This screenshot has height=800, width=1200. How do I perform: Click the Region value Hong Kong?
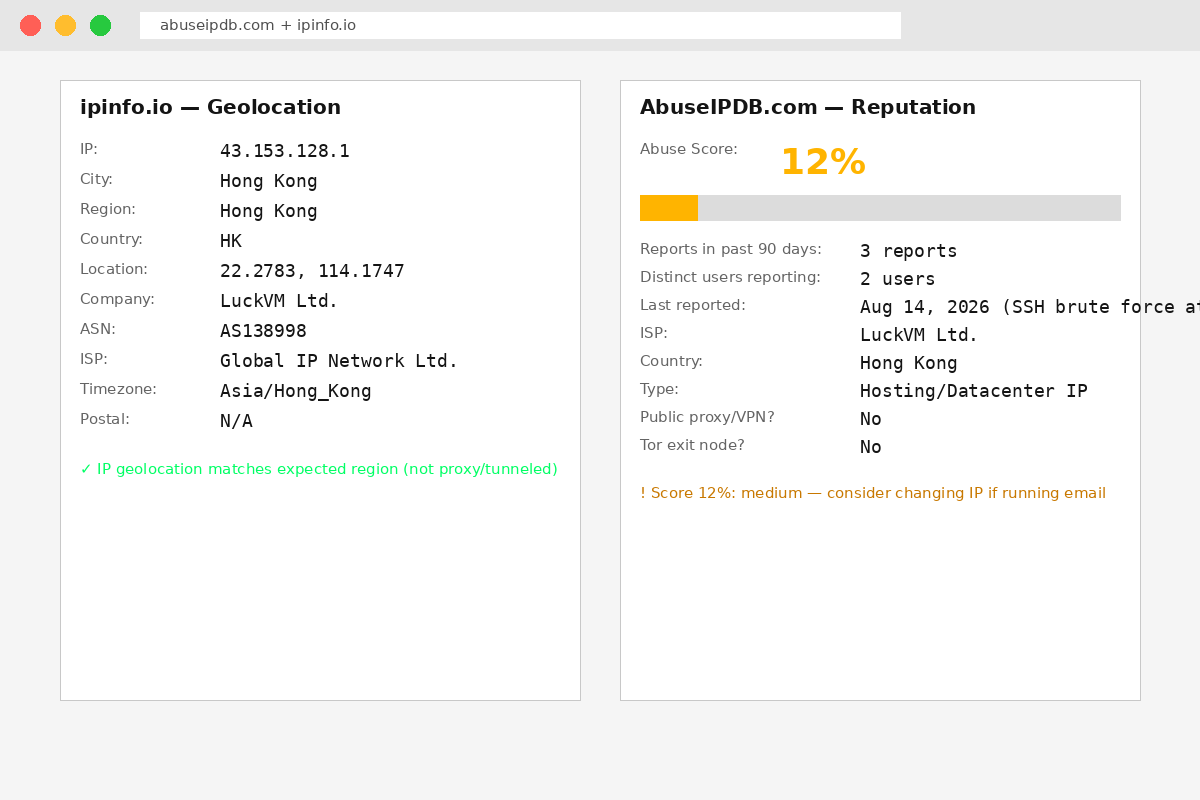[x=268, y=211]
